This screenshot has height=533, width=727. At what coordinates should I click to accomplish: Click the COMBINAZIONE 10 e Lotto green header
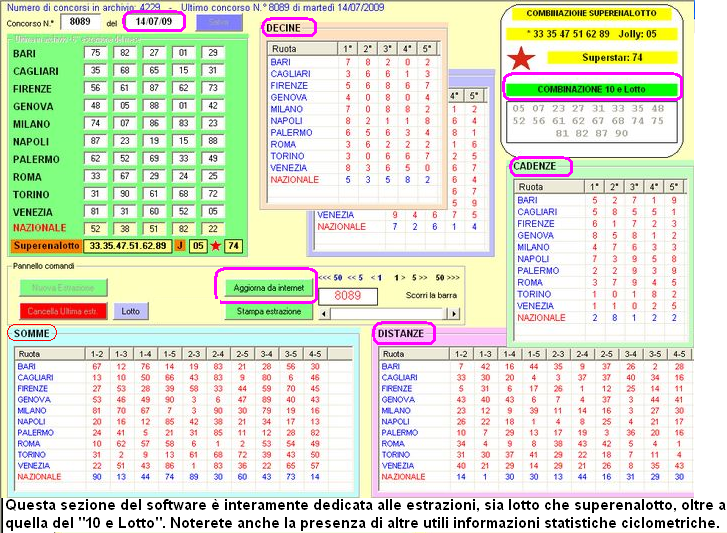[x=591, y=89]
